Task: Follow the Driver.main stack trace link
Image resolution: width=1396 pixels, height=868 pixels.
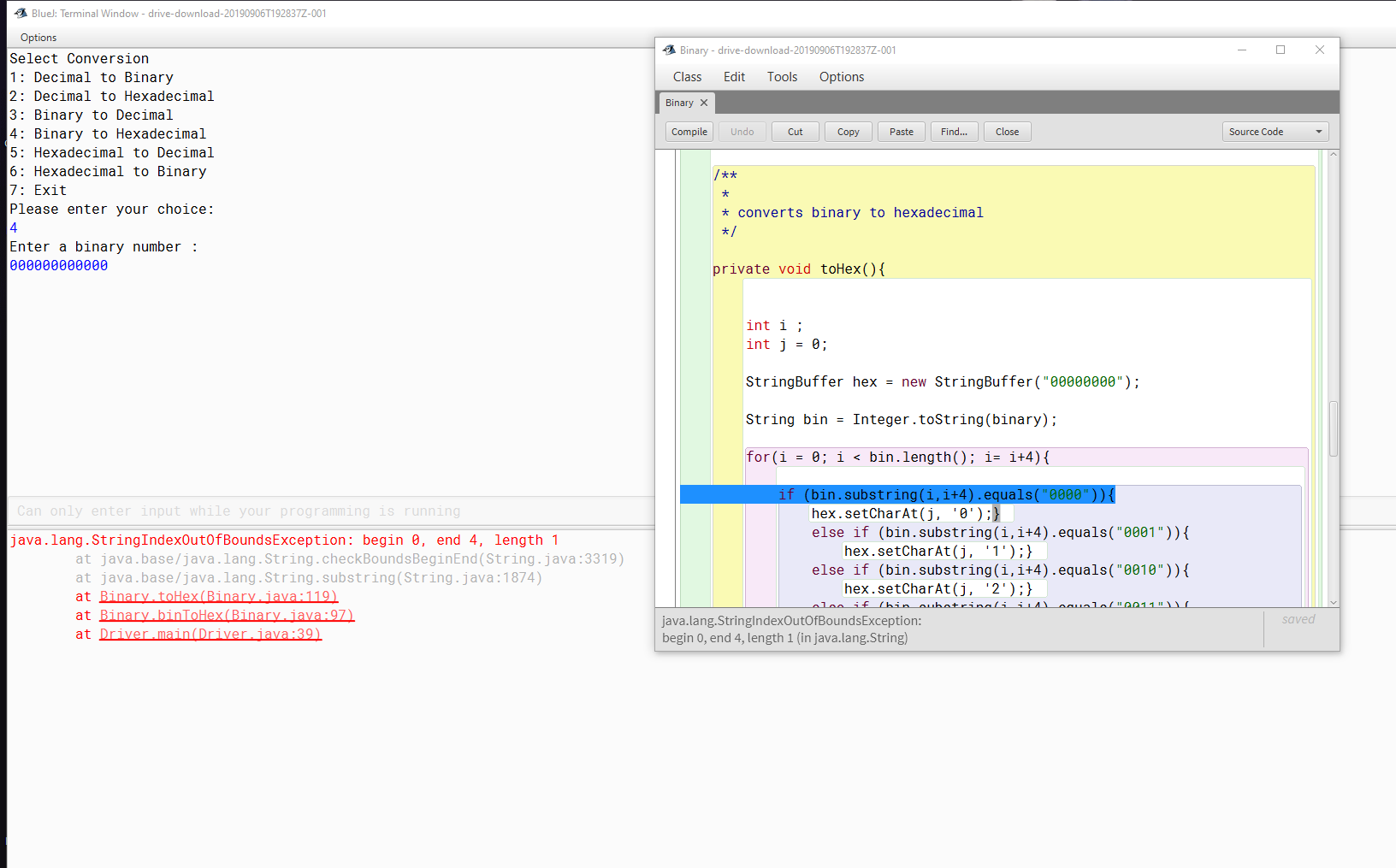Action: pos(210,634)
